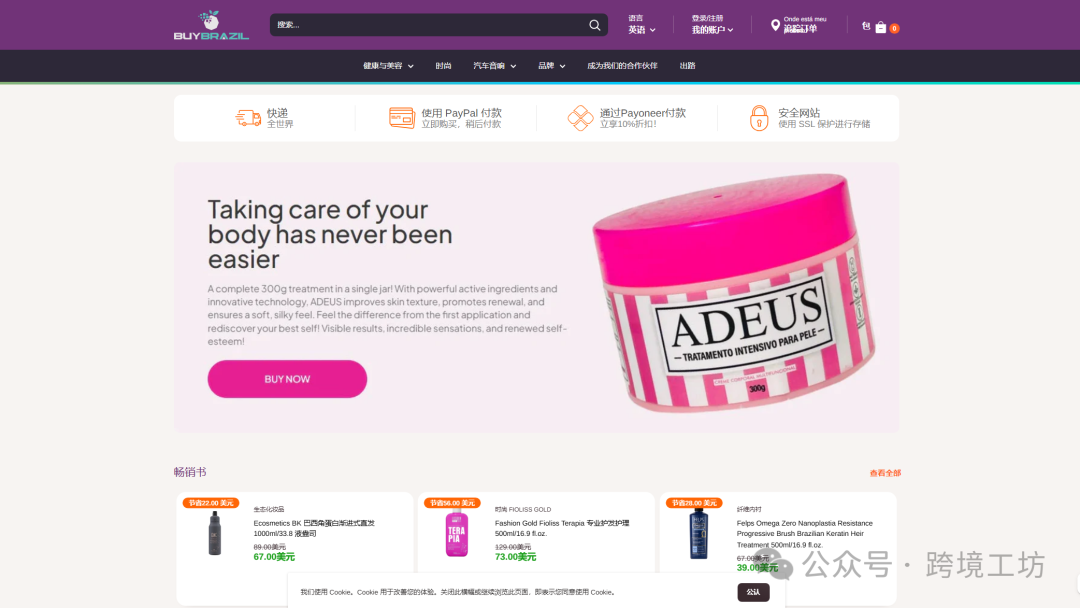Accept cookies with the dark button

[753, 592]
